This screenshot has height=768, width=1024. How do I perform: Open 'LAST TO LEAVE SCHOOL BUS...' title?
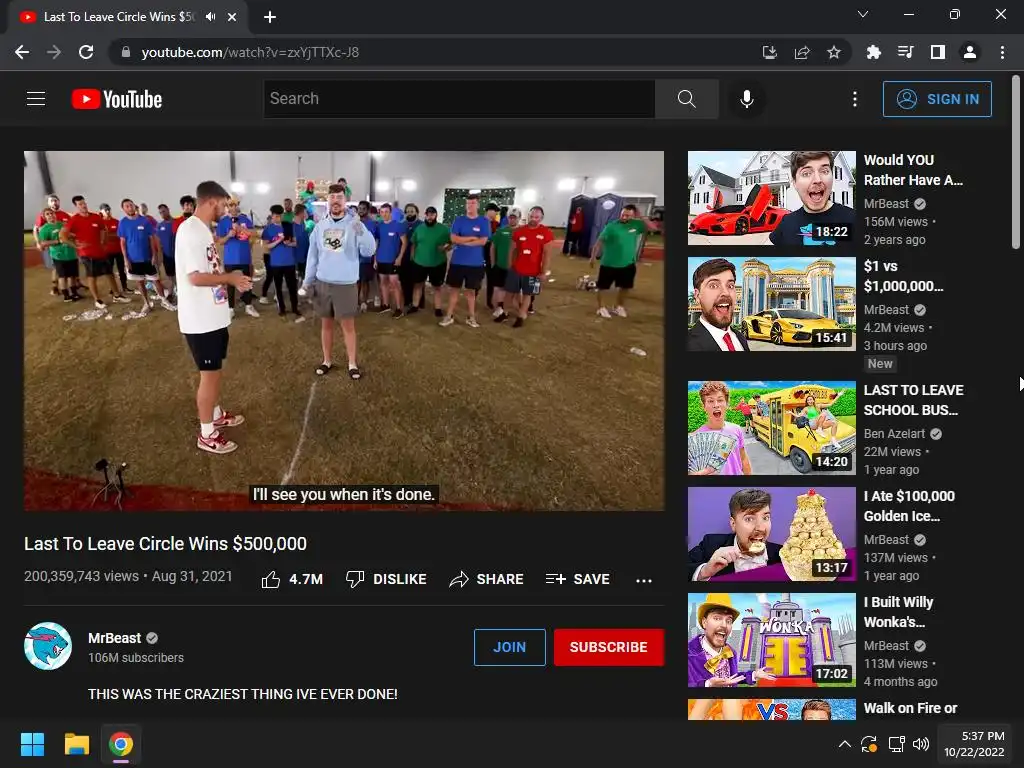(913, 400)
